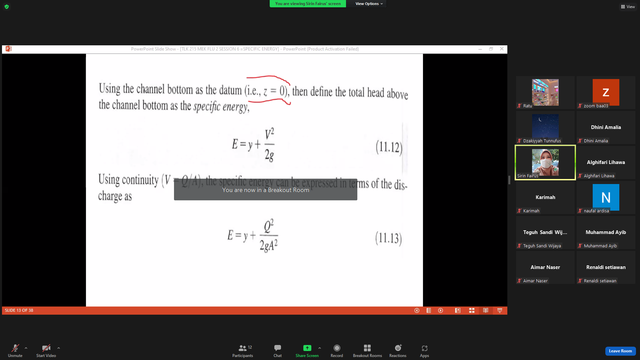Select Dhini Amalia participant tile
The image size is (640, 360).
606,127
